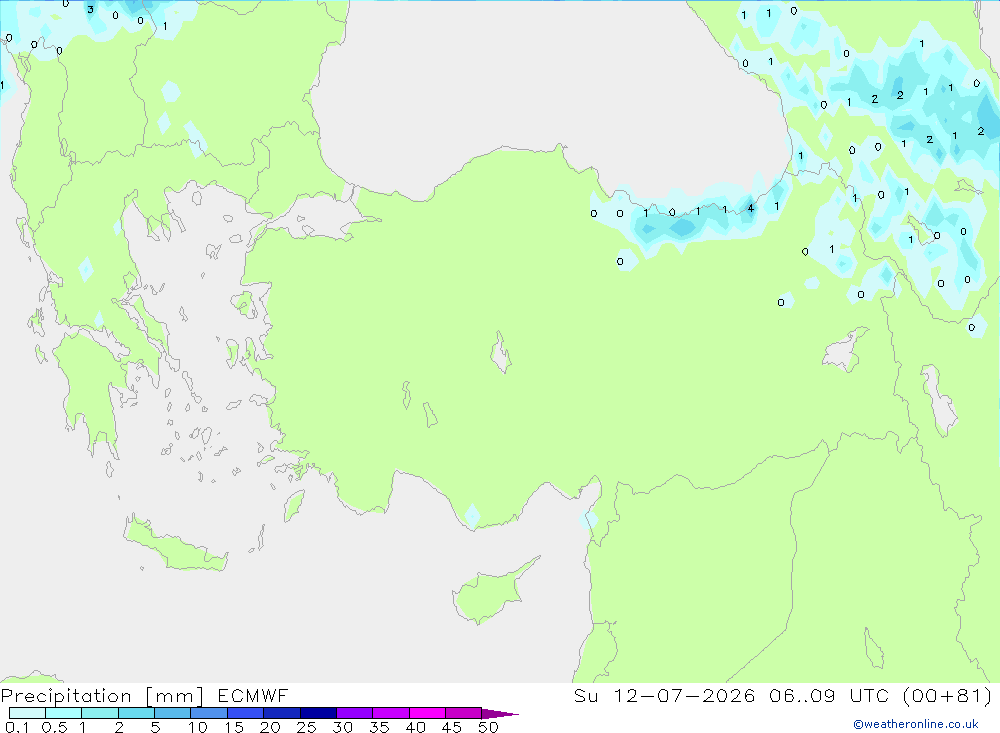Viewport: 1000px width, 733px height.
Task: Select the 2–5 mm legend color box
Action: [x=136, y=713]
